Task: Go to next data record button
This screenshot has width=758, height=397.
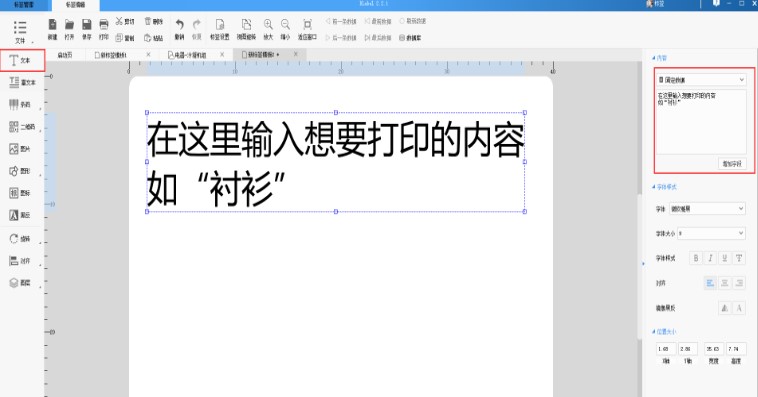Action: coord(341,37)
